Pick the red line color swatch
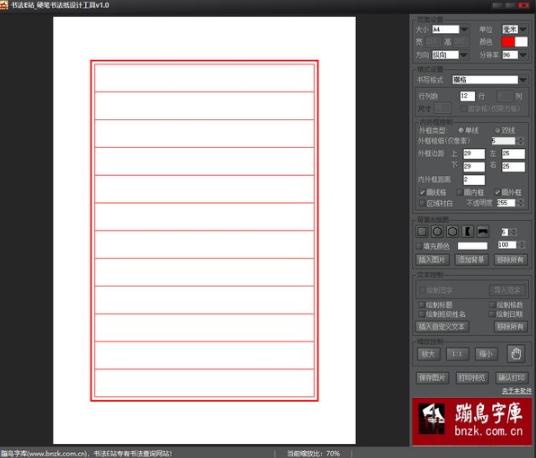Viewport: 536px width, 458px height. [508, 42]
